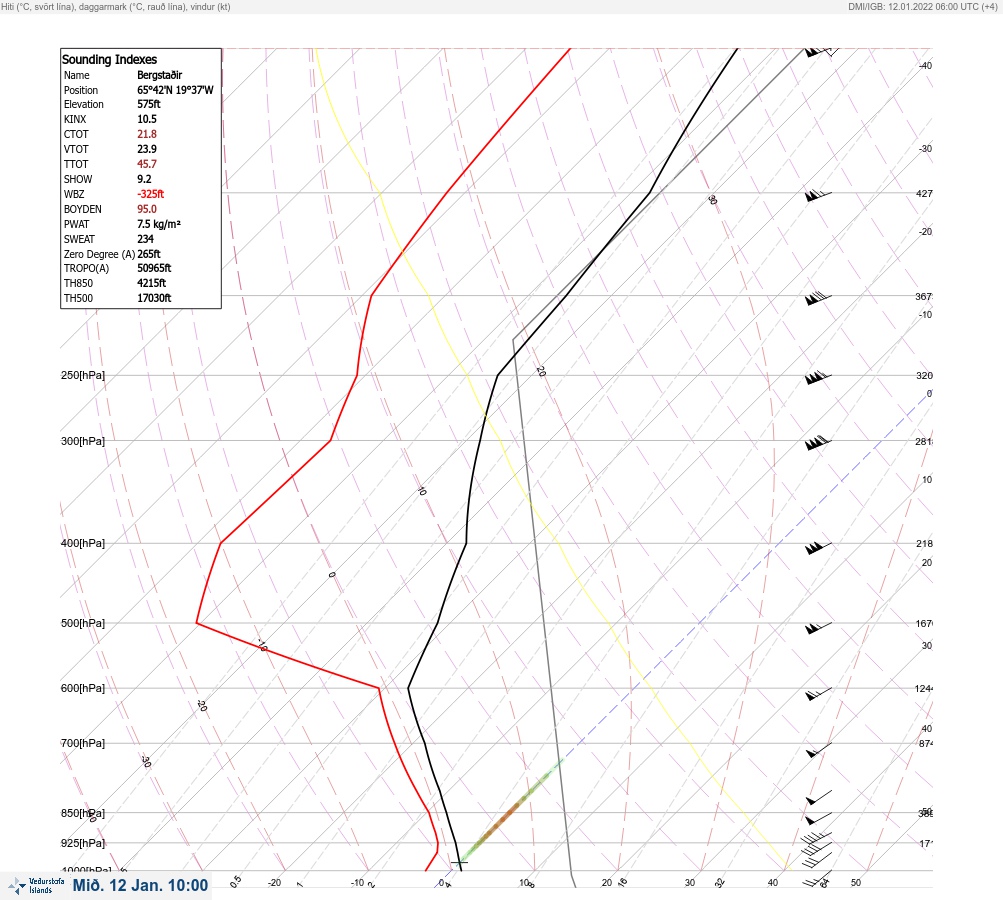Click the wind barb at 600 hPa
The width and height of the screenshot is (1003, 900).
819,693
